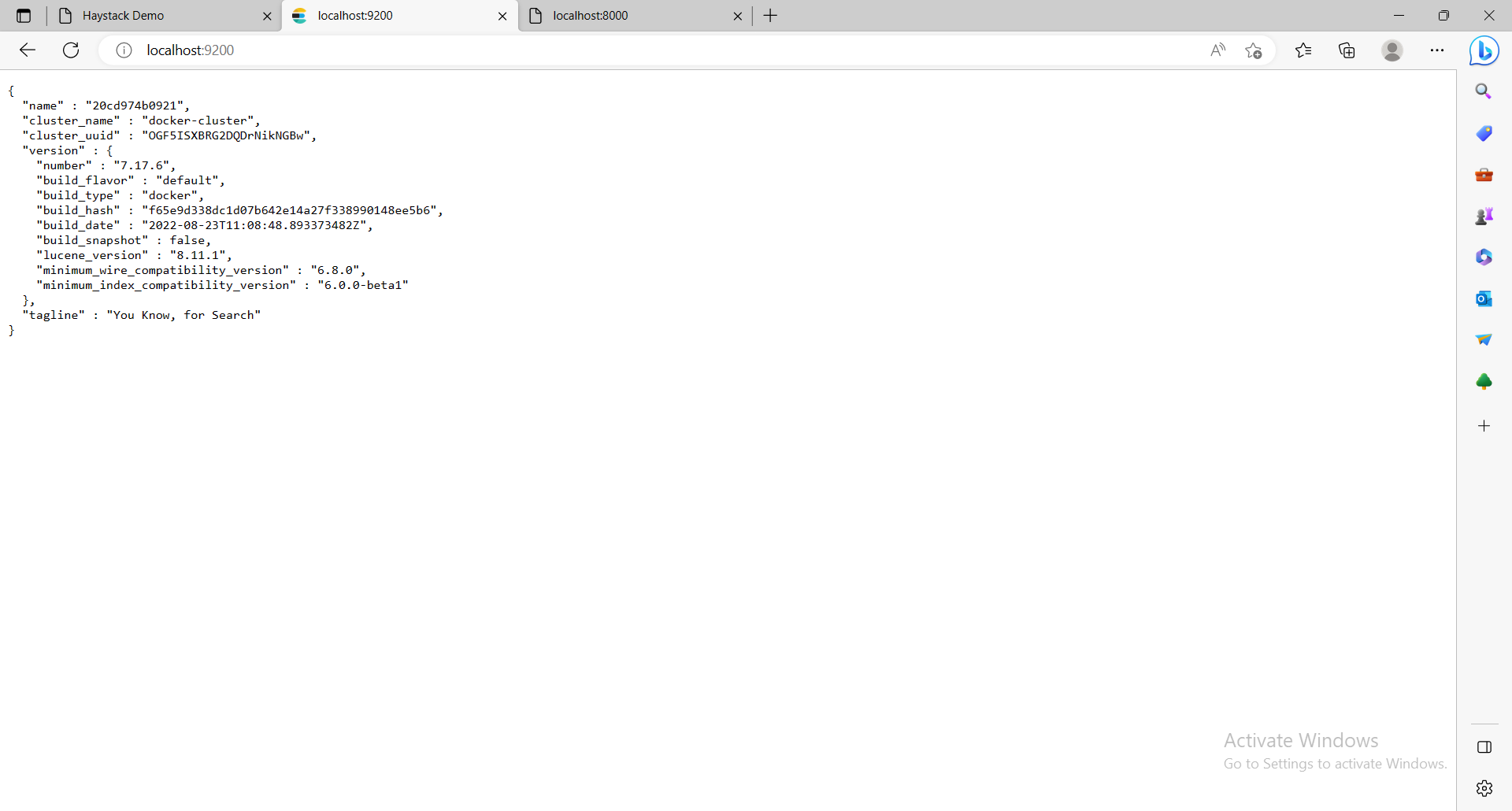
Task: Open Settings and more ellipsis menu
Action: pyautogui.click(x=1437, y=50)
